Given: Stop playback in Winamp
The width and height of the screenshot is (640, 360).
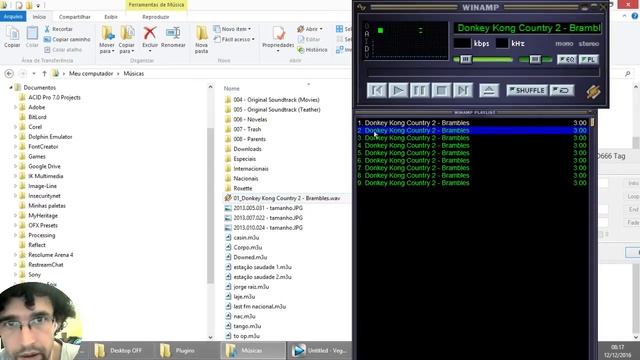Looking at the screenshot, I should click(x=441, y=90).
